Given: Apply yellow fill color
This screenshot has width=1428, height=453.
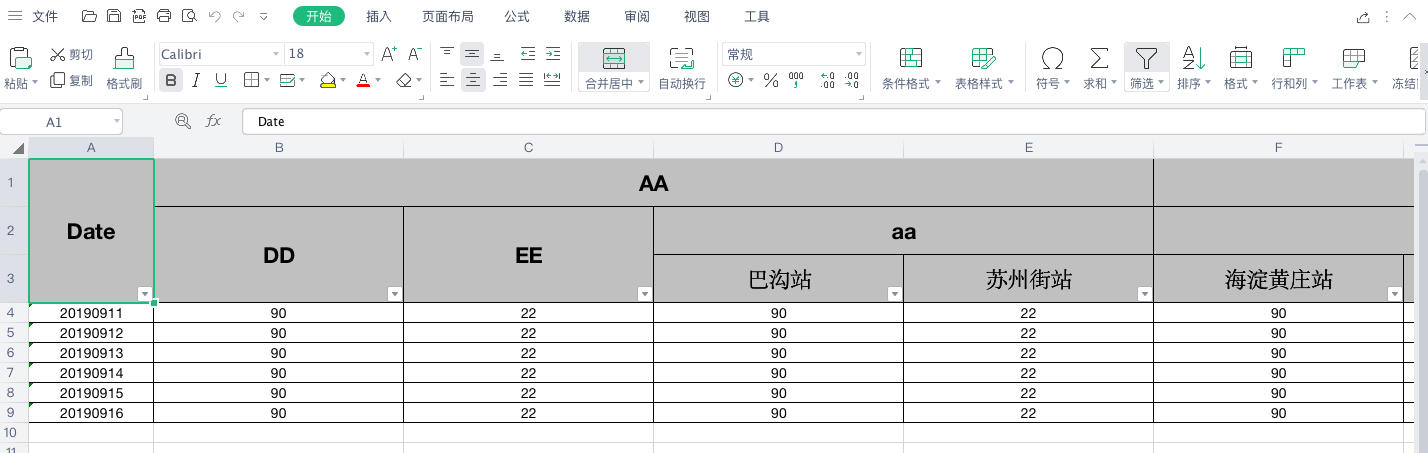Looking at the screenshot, I should pos(328,80).
